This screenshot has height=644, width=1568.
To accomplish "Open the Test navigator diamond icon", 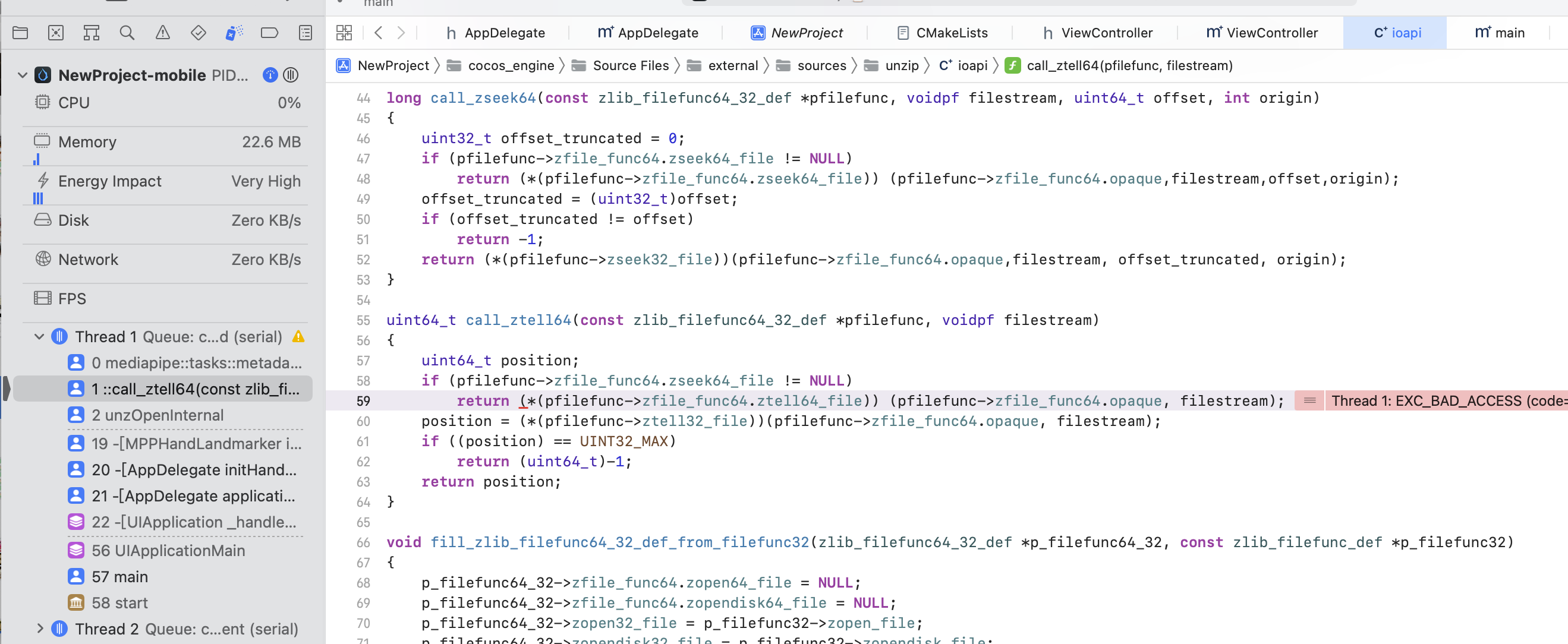I will pyautogui.click(x=198, y=33).
